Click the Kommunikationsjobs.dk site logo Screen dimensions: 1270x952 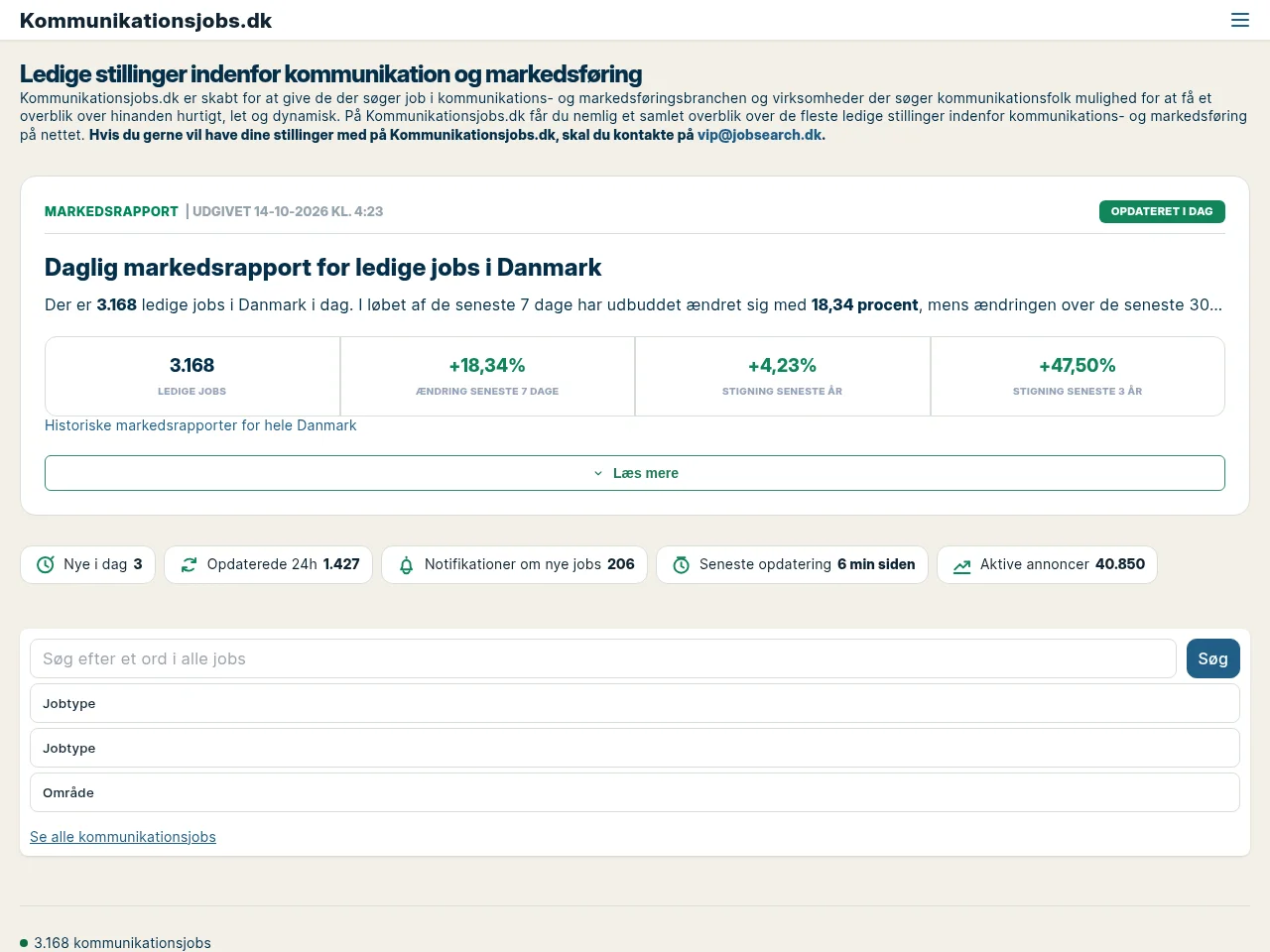[x=146, y=21]
